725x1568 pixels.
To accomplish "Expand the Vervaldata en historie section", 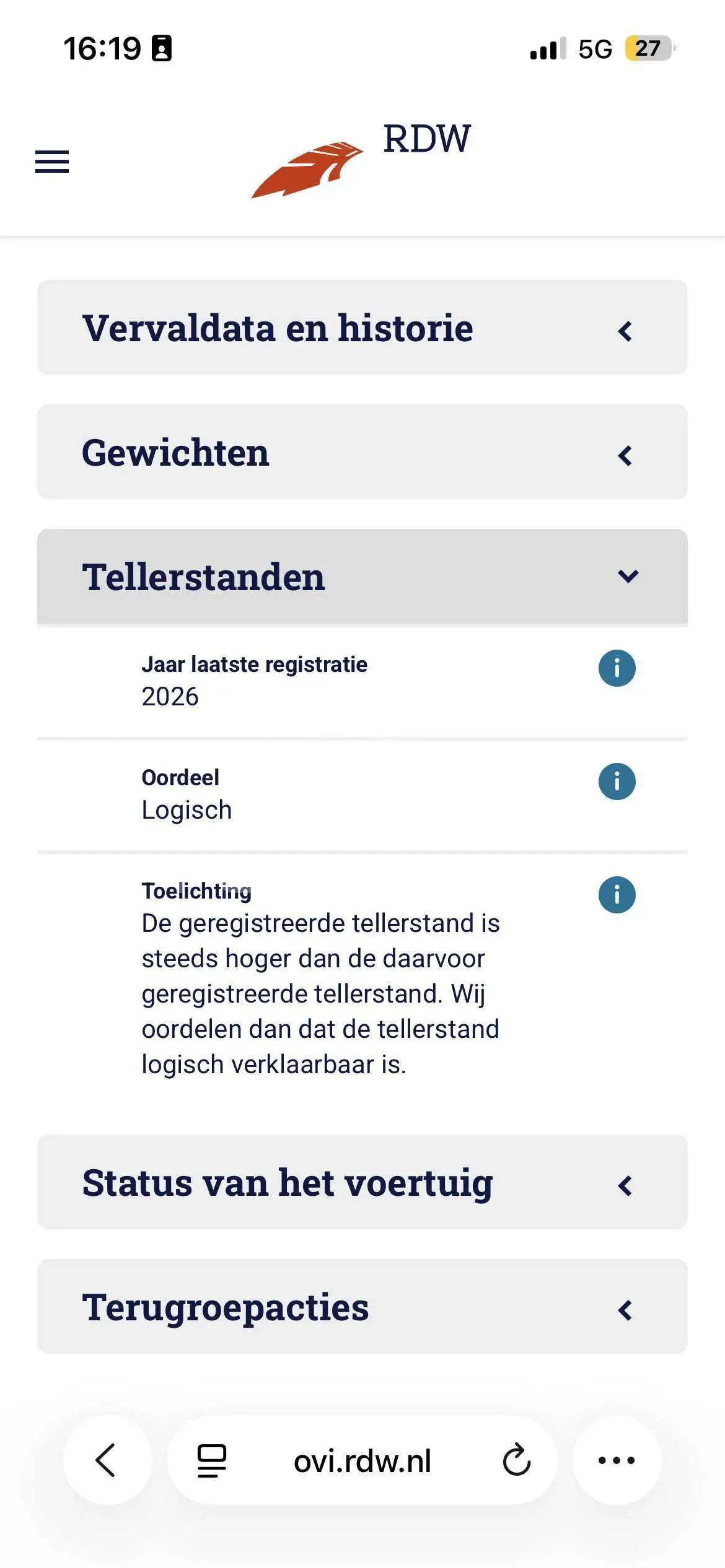I will tap(362, 328).
